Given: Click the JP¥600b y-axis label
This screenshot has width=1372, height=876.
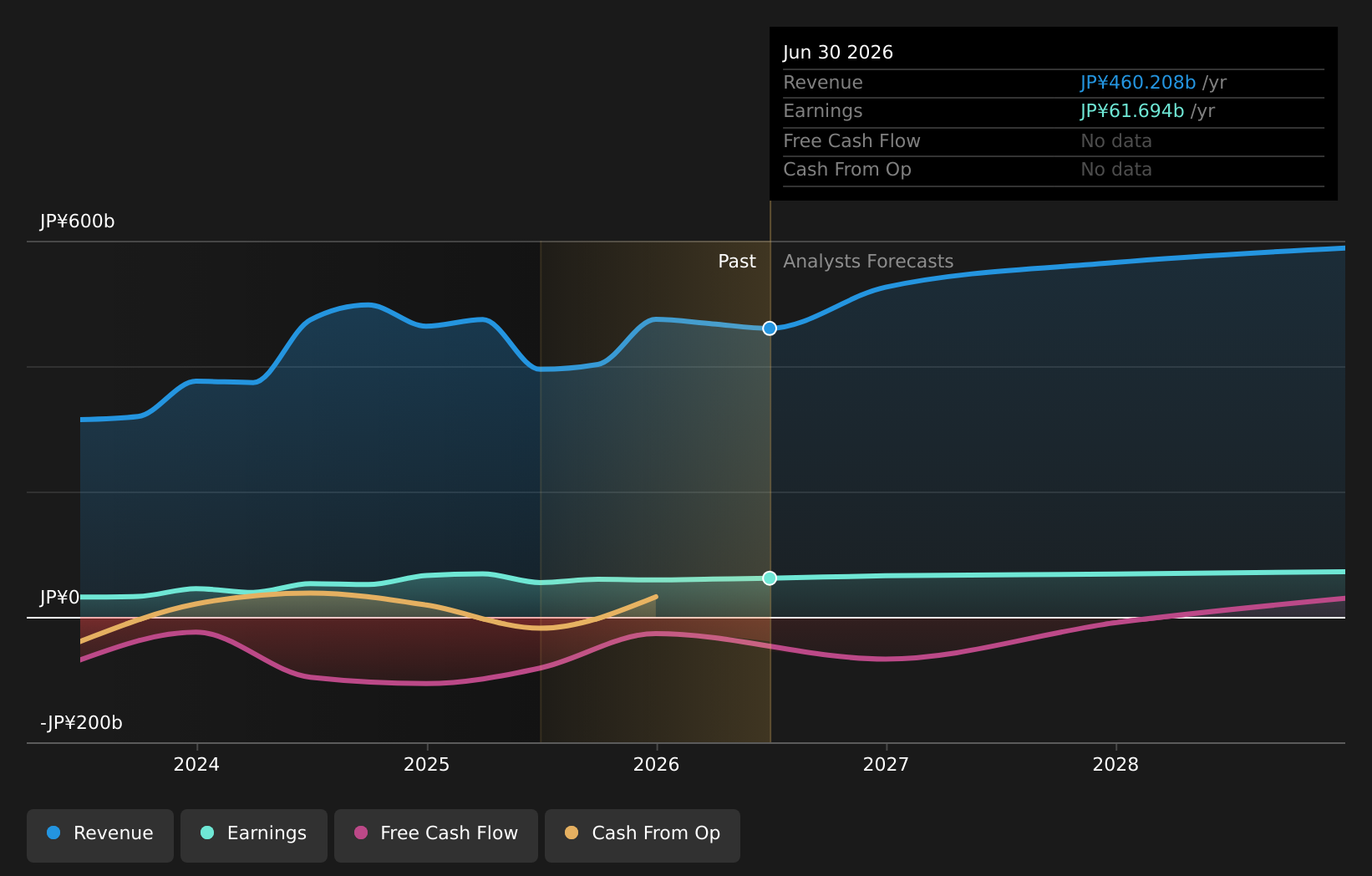Looking at the screenshot, I should 78,222.
